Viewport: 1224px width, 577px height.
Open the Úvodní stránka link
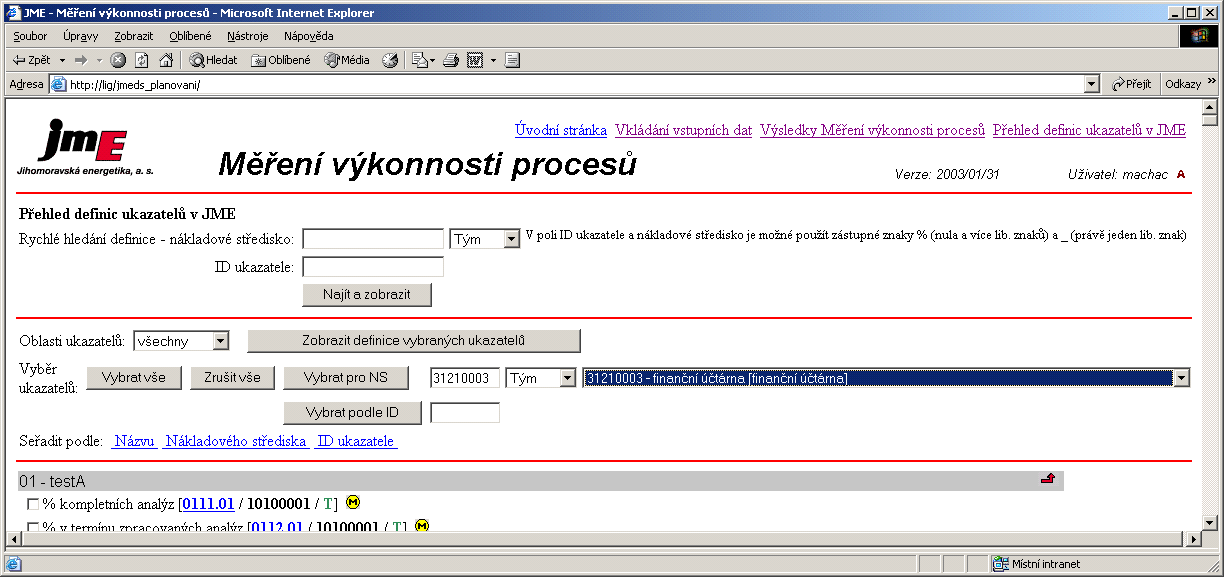(x=561, y=130)
